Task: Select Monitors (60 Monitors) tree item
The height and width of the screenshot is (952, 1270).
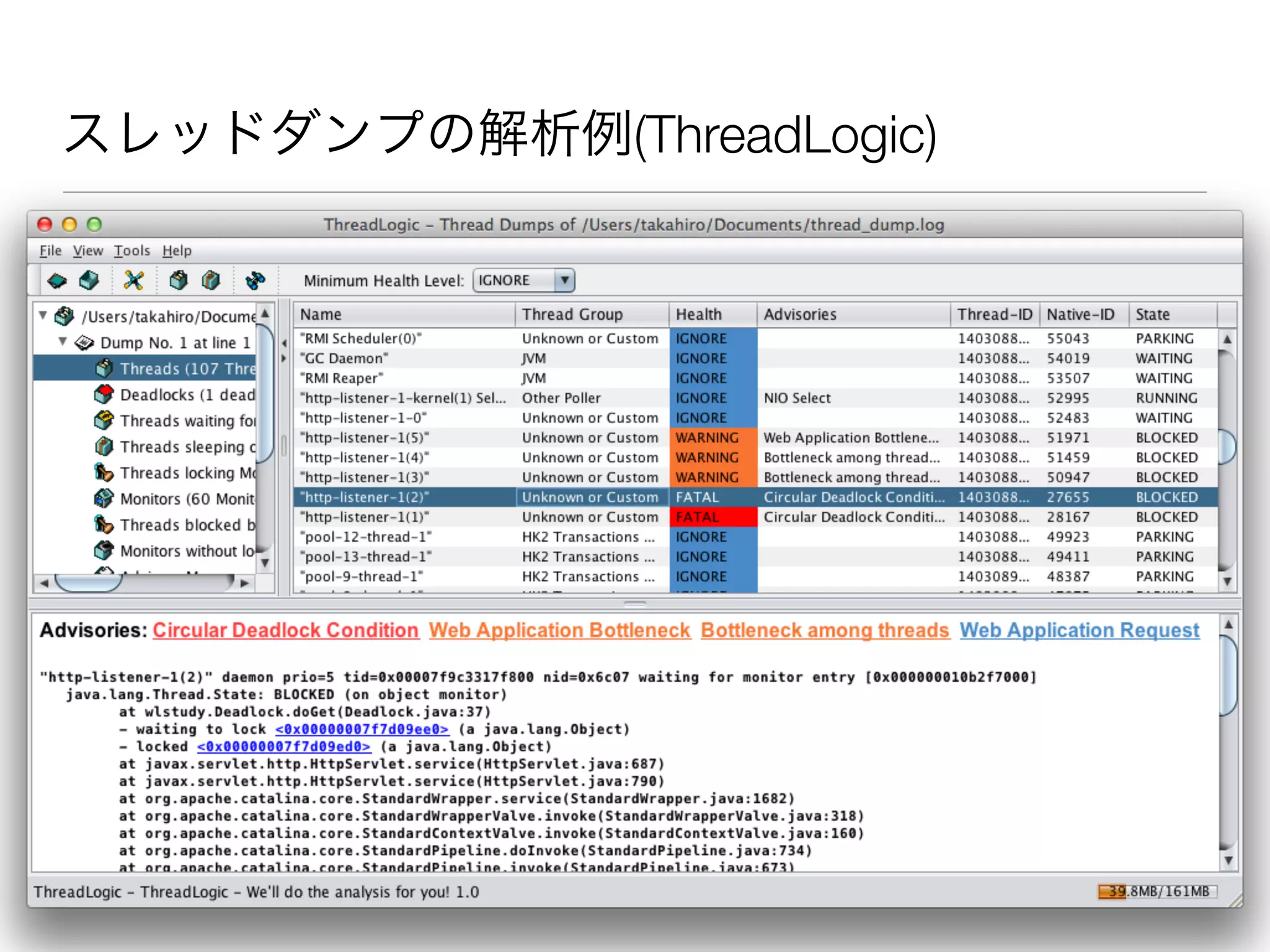Action: point(187,499)
